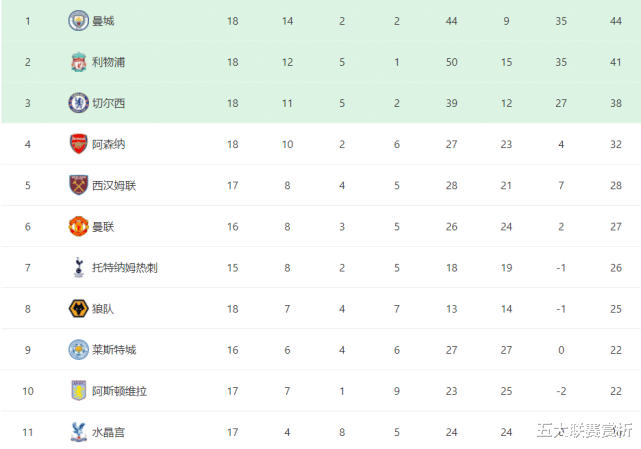Click Manchester City's 44 points value
The image size is (641, 449).
616,21
